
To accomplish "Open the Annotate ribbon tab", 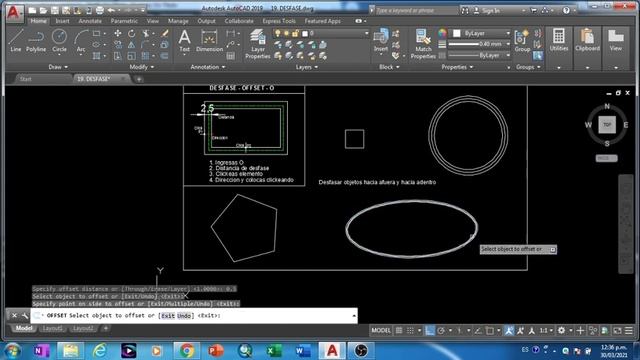I will tap(90, 21).
